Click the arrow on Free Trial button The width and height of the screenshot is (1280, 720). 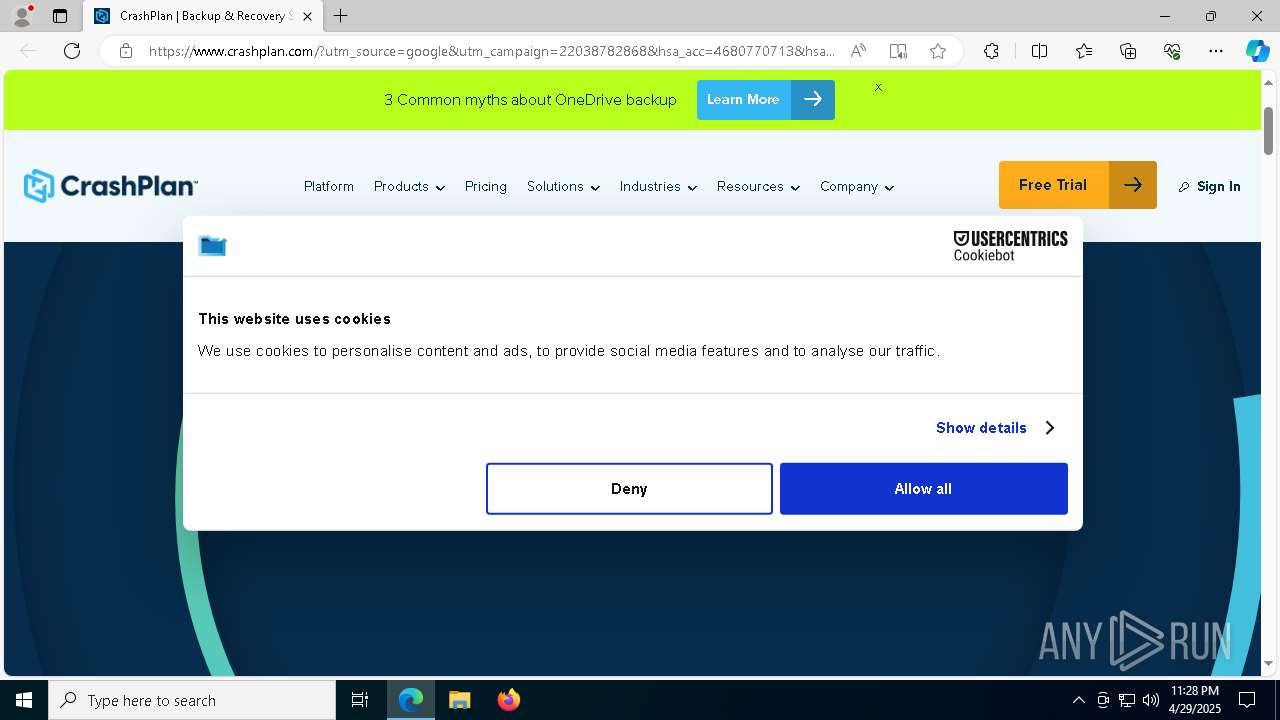(1133, 185)
